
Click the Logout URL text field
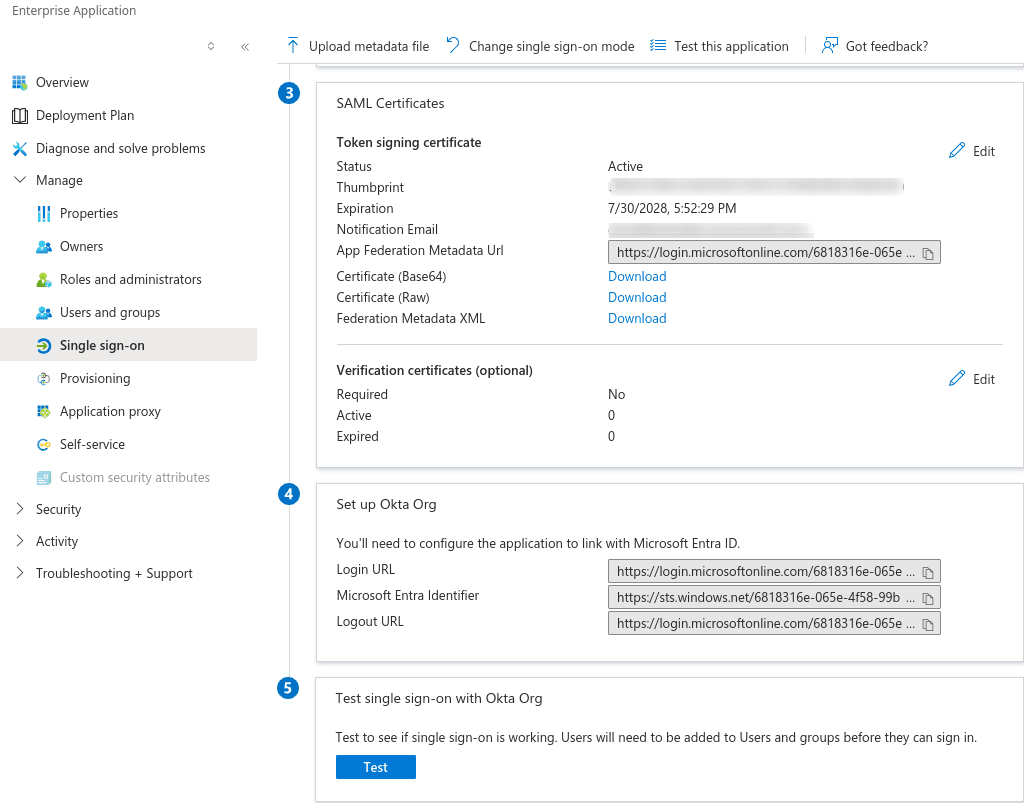pyautogui.click(x=774, y=623)
